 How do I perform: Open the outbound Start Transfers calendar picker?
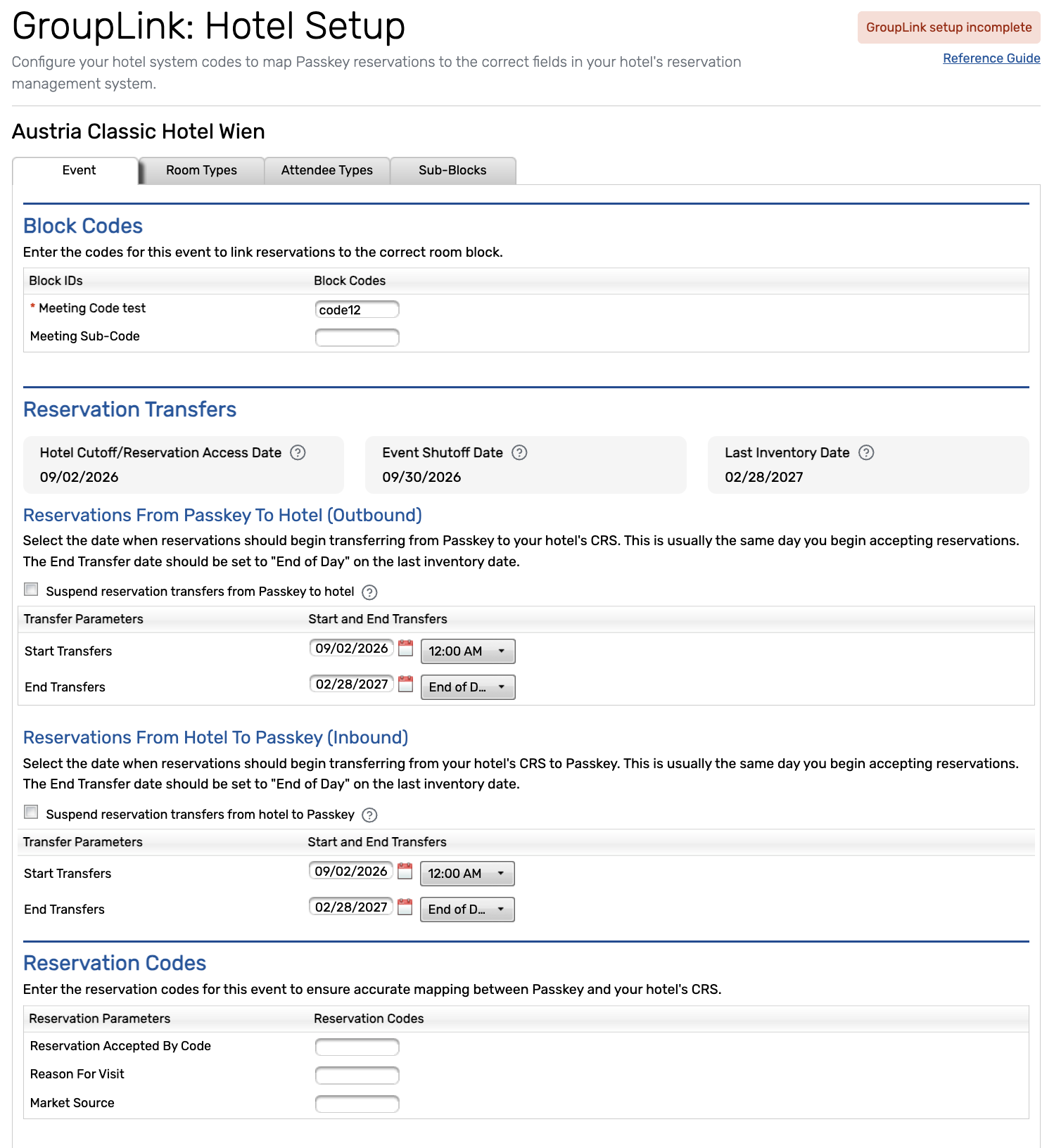pos(406,648)
